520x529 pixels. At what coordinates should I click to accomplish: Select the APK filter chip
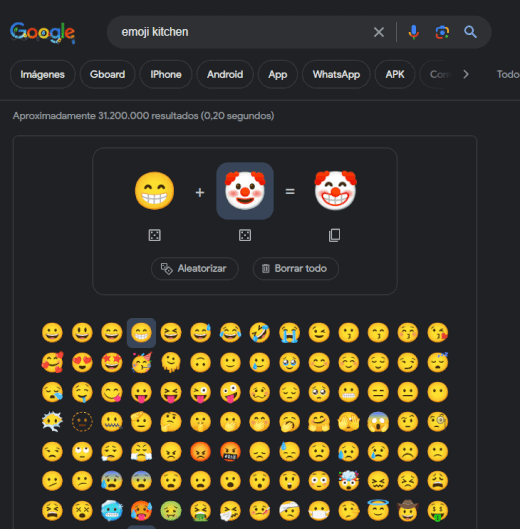(x=395, y=74)
